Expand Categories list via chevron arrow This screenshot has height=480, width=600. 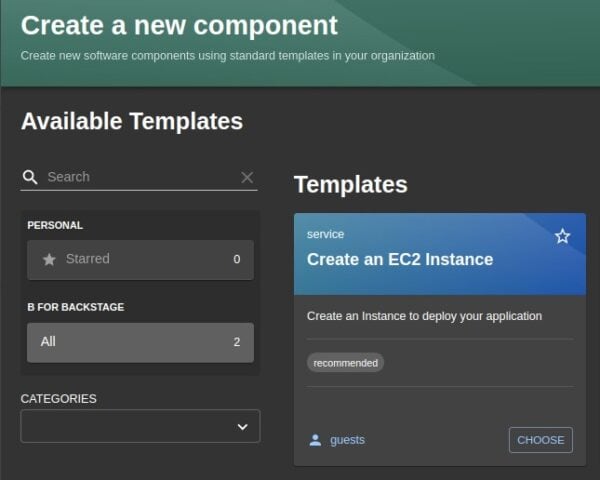click(x=242, y=427)
